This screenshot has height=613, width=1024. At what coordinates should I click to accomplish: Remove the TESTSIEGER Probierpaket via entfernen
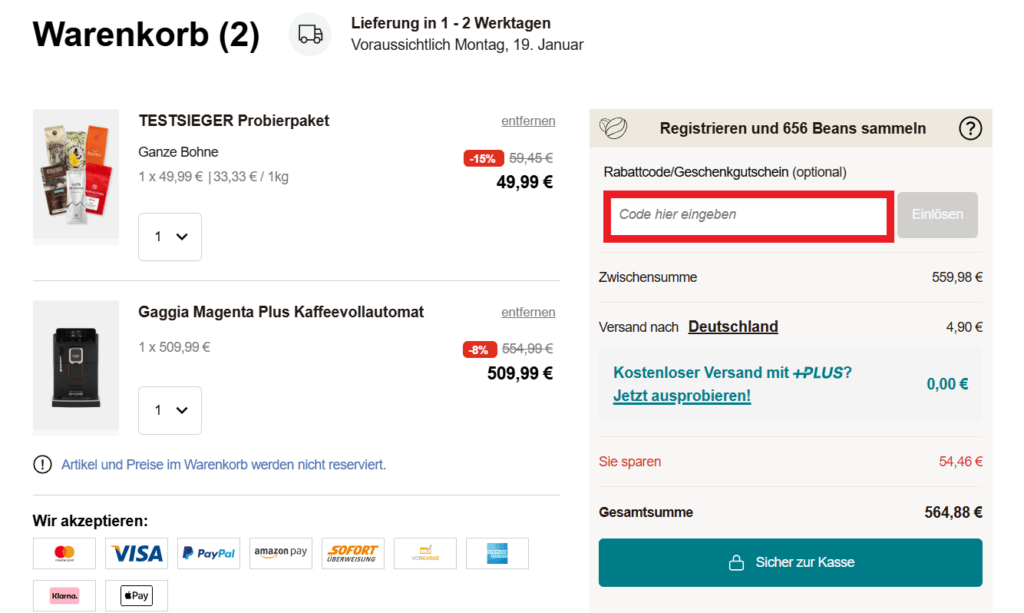[528, 120]
